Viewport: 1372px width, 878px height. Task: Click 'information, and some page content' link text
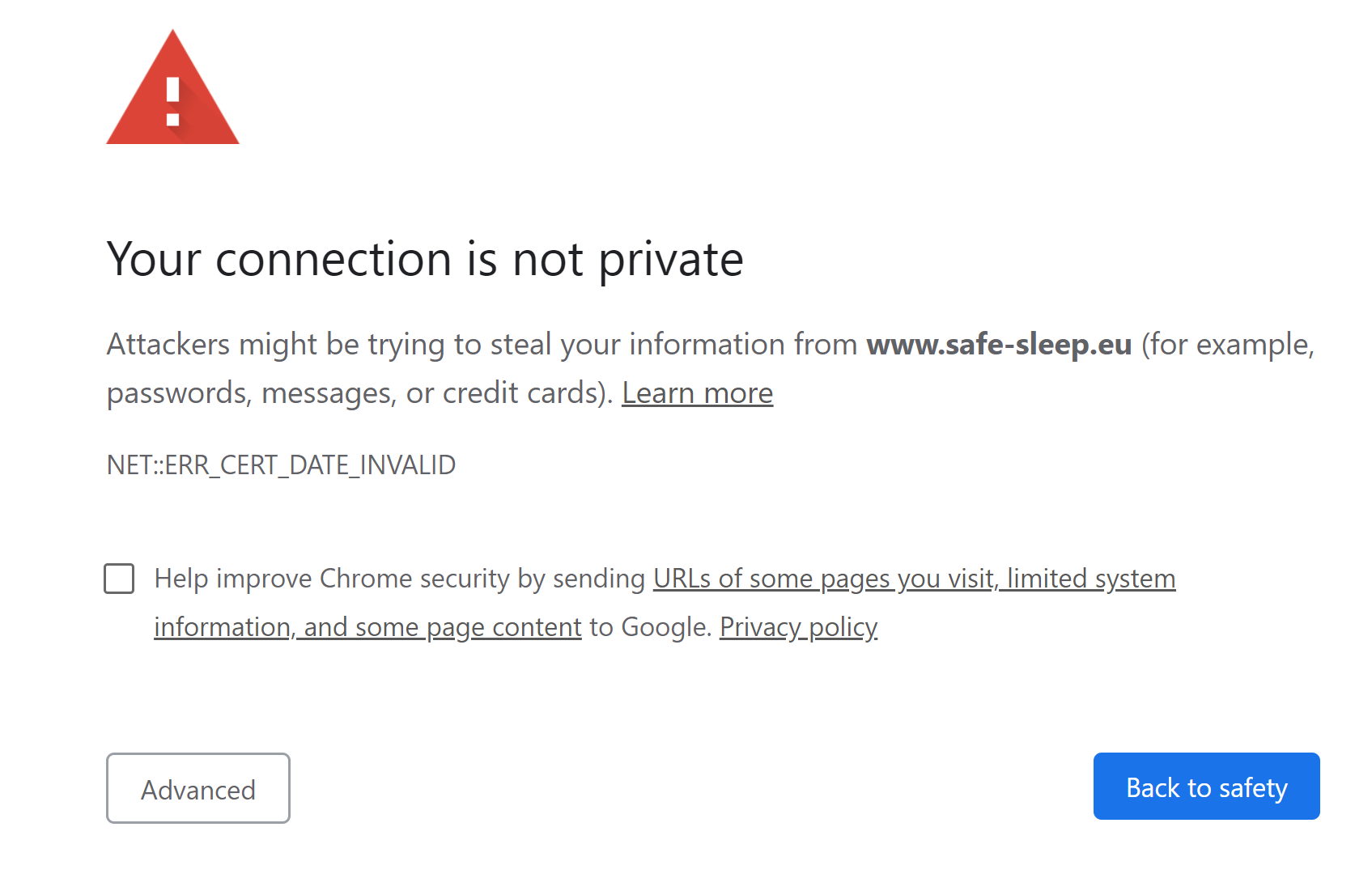367,627
